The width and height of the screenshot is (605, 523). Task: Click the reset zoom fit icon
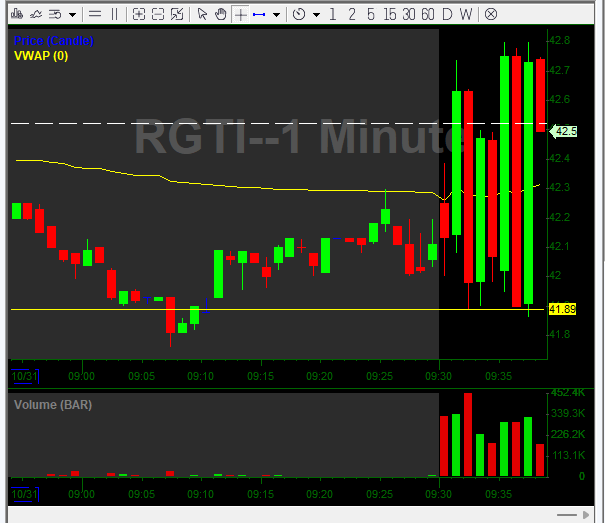[x=177, y=15]
